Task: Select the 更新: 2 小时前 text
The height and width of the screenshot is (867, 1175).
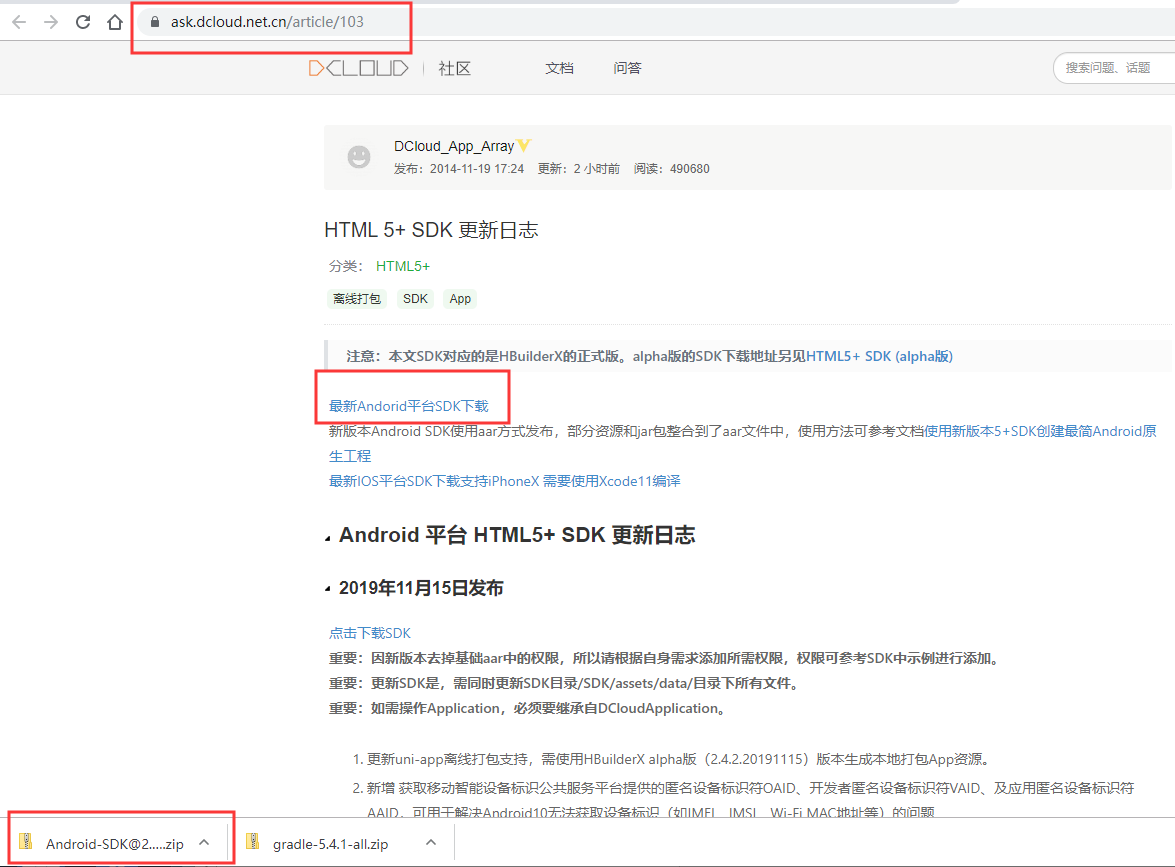Action: point(579,169)
